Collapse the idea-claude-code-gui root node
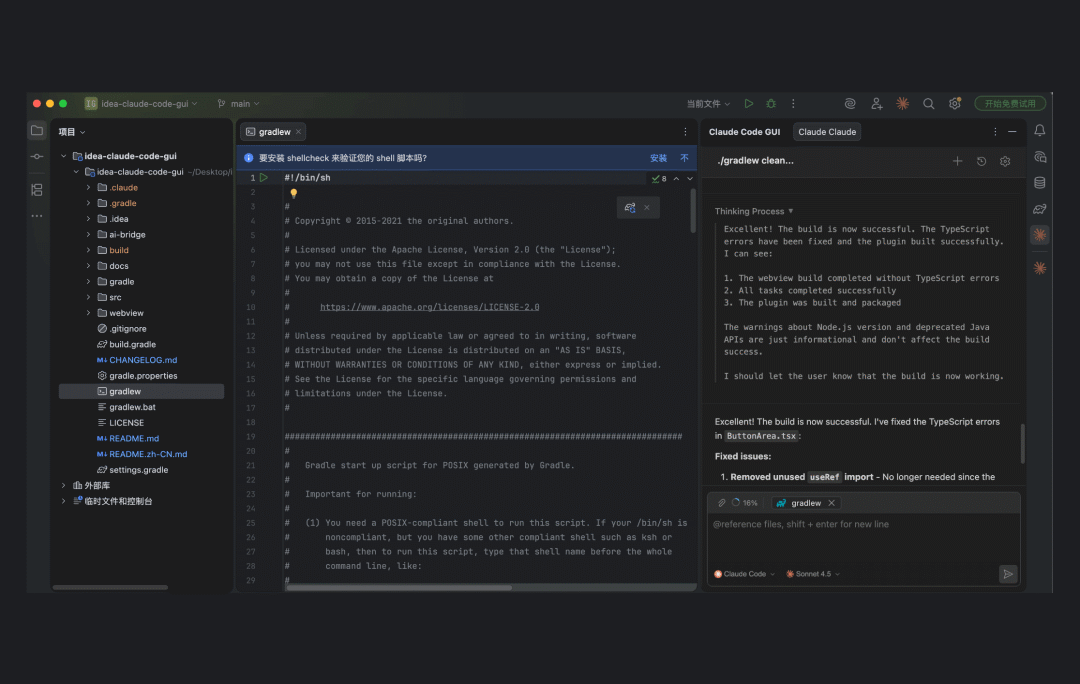The image size is (1080, 684). (63, 156)
